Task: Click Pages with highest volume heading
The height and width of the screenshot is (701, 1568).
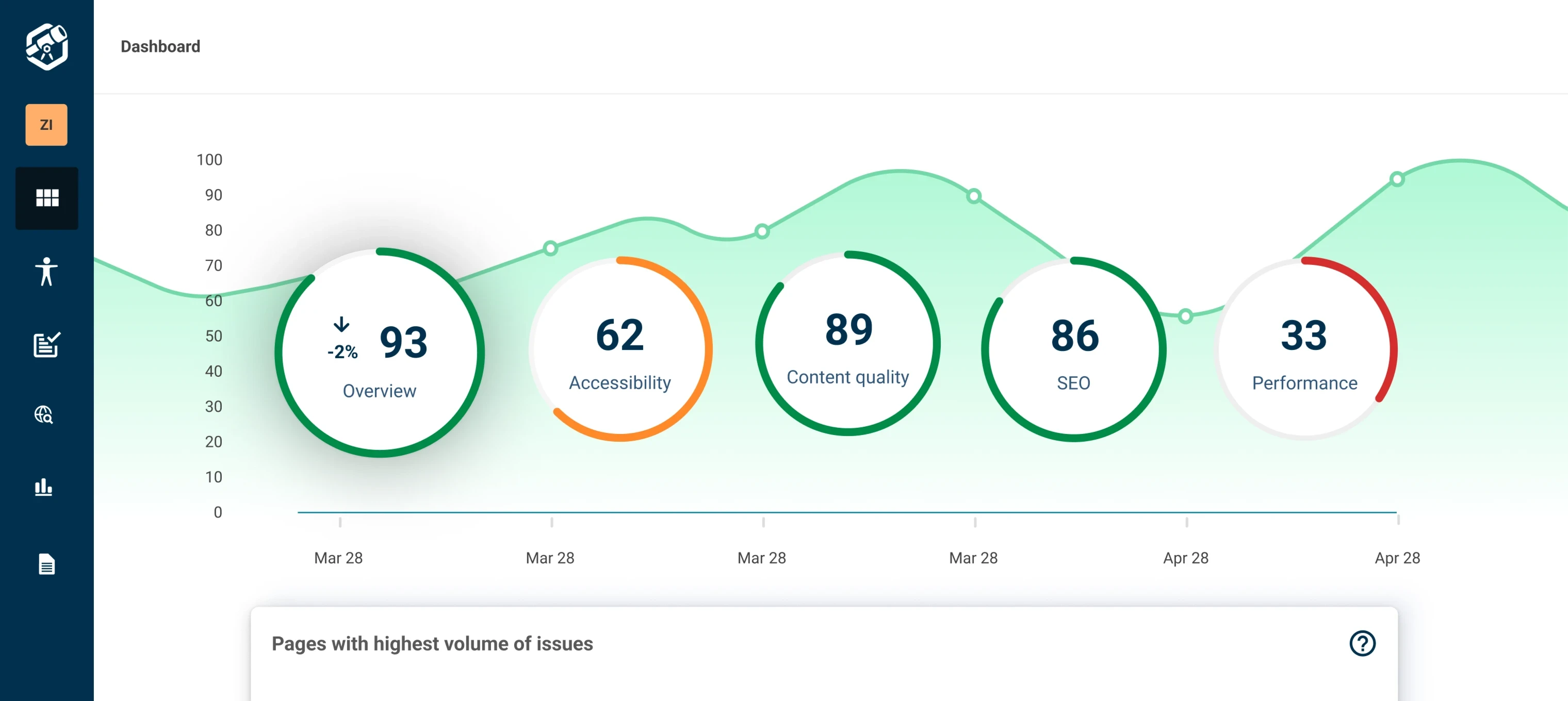Action: 432,643
